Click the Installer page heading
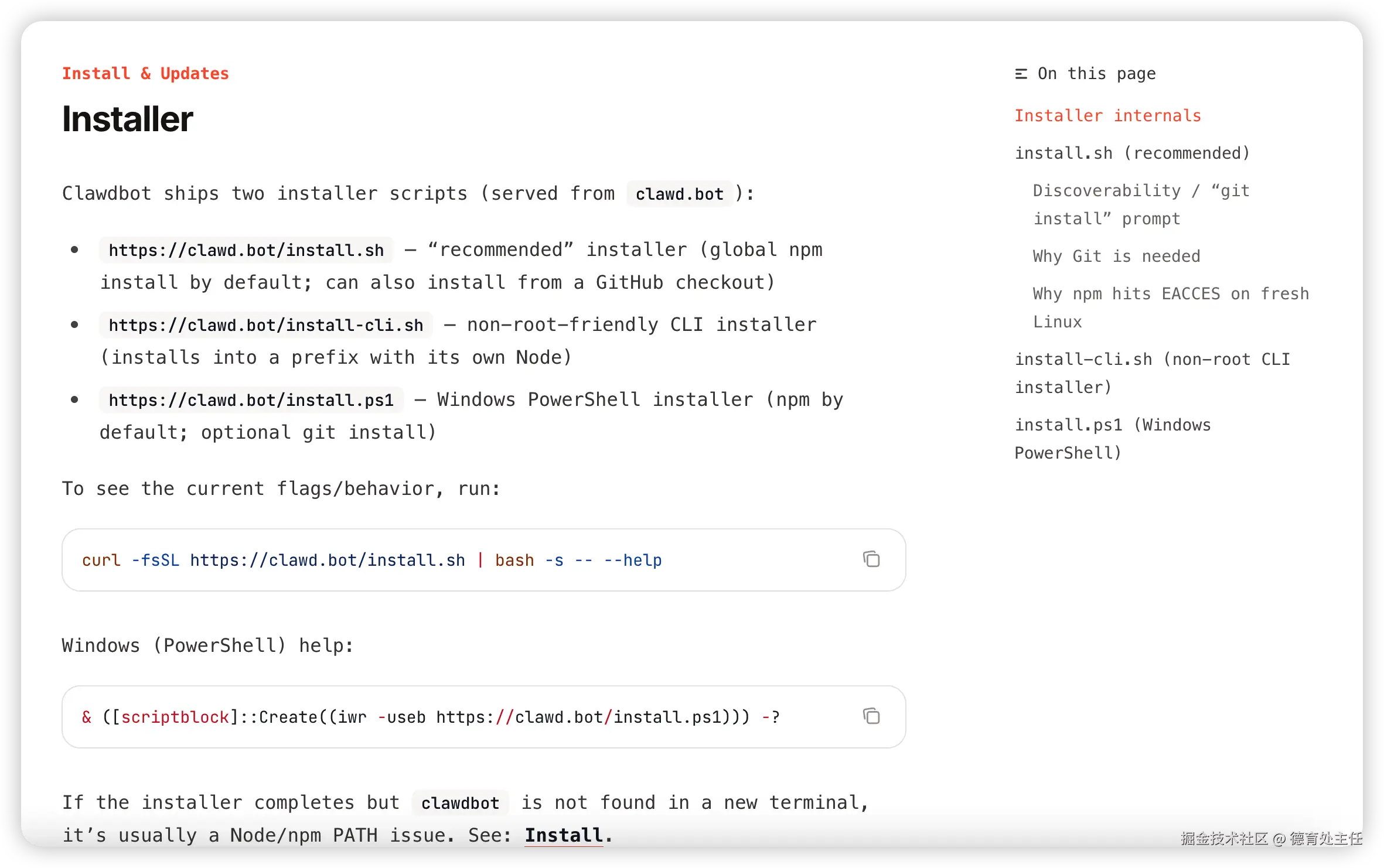Image resolution: width=1384 pixels, height=868 pixels. pyautogui.click(x=128, y=119)
